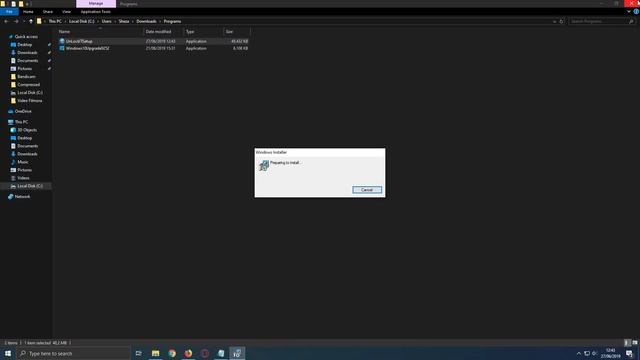Select the Manage contextual tab
This screenshot has height=360, width=640.
pos(96,4)
